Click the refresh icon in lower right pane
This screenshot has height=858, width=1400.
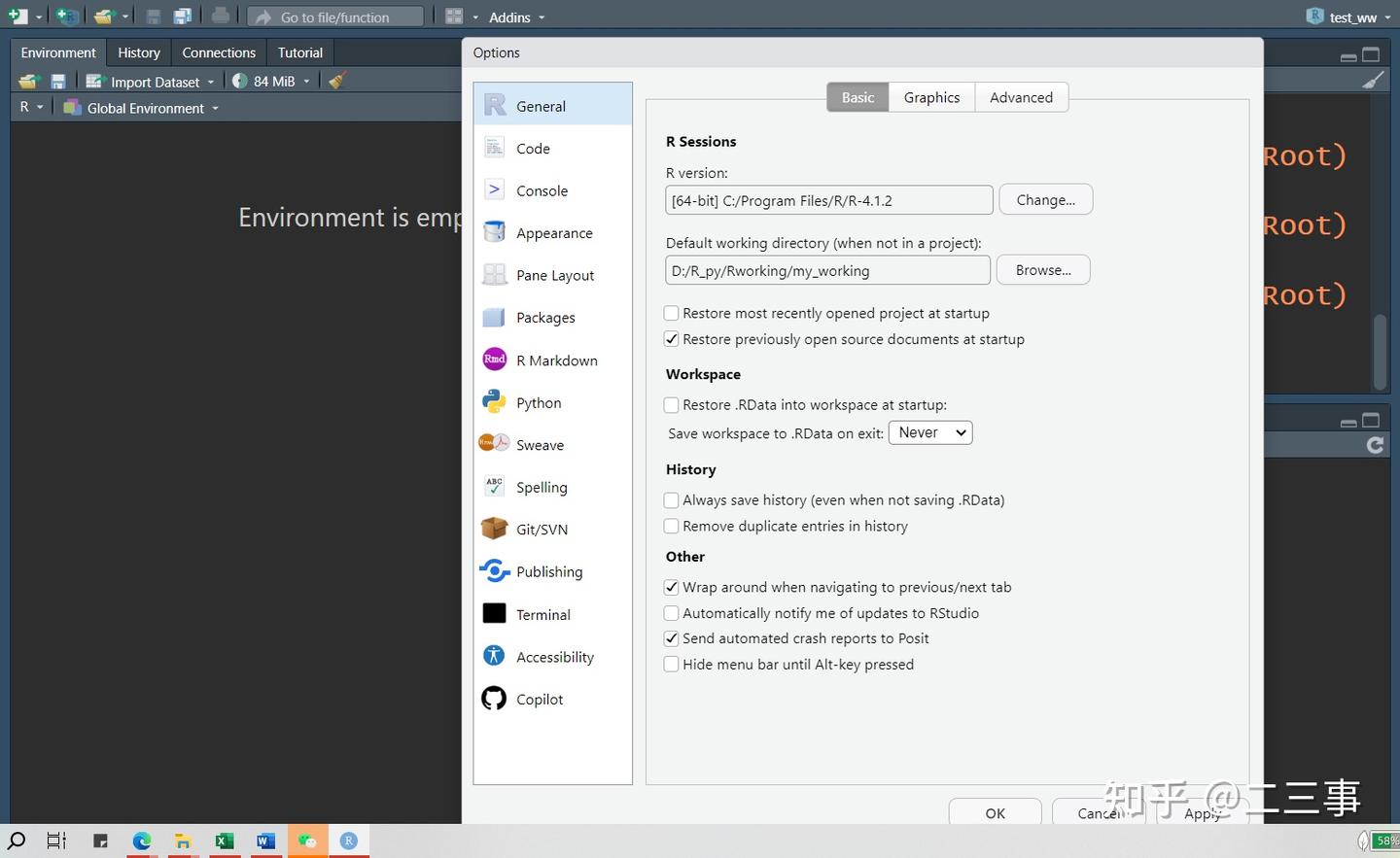point(1375,445)
